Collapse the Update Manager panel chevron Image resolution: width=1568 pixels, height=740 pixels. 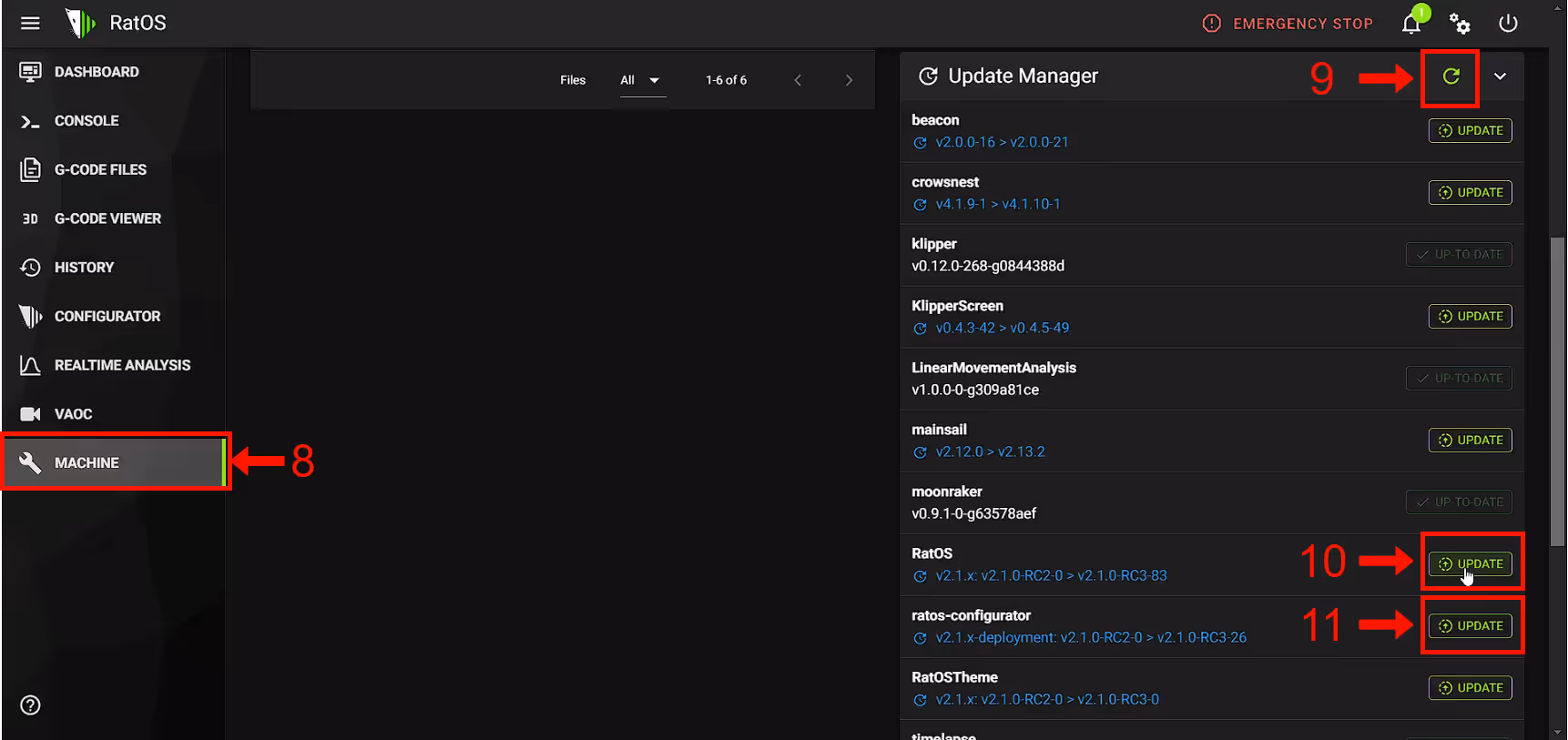pyautogui.click(x=1500, y=76)
